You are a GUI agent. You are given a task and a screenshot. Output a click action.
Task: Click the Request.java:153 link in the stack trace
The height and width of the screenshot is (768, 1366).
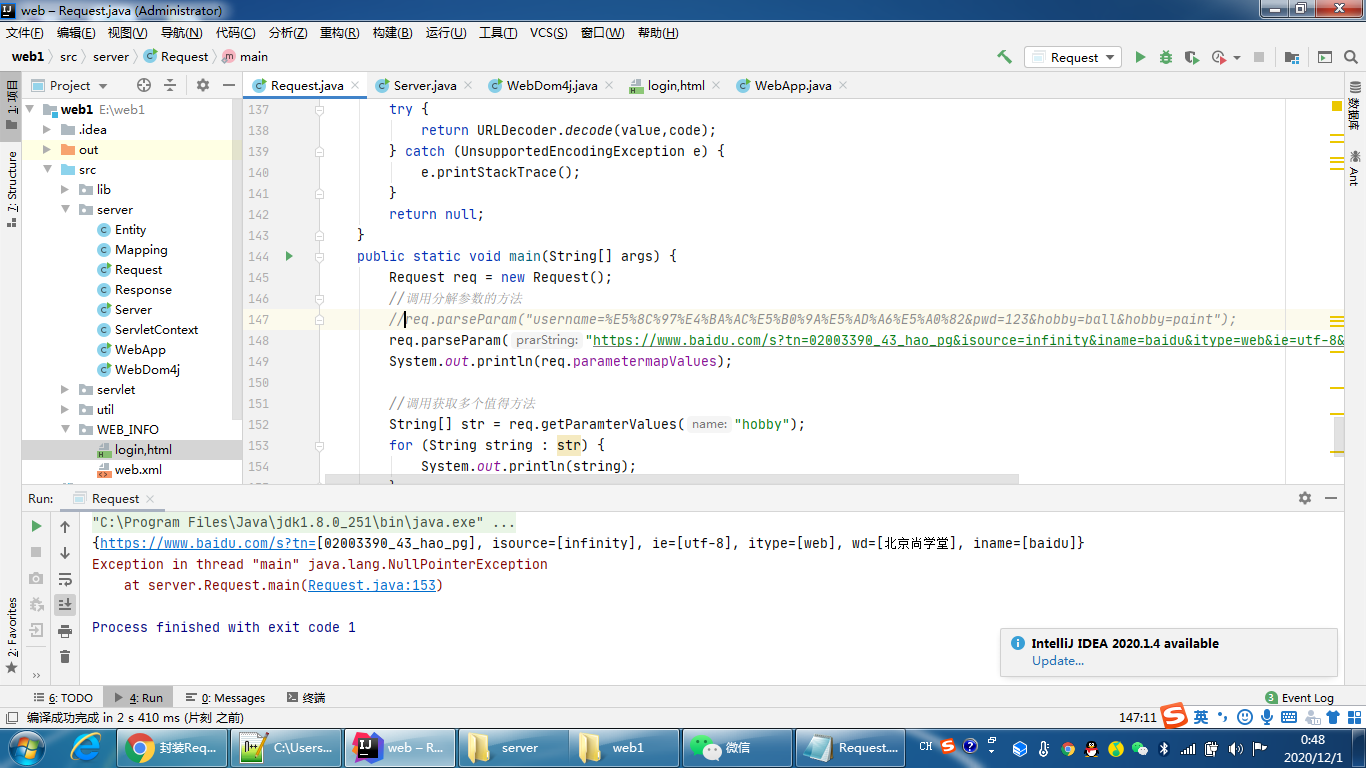372,585
